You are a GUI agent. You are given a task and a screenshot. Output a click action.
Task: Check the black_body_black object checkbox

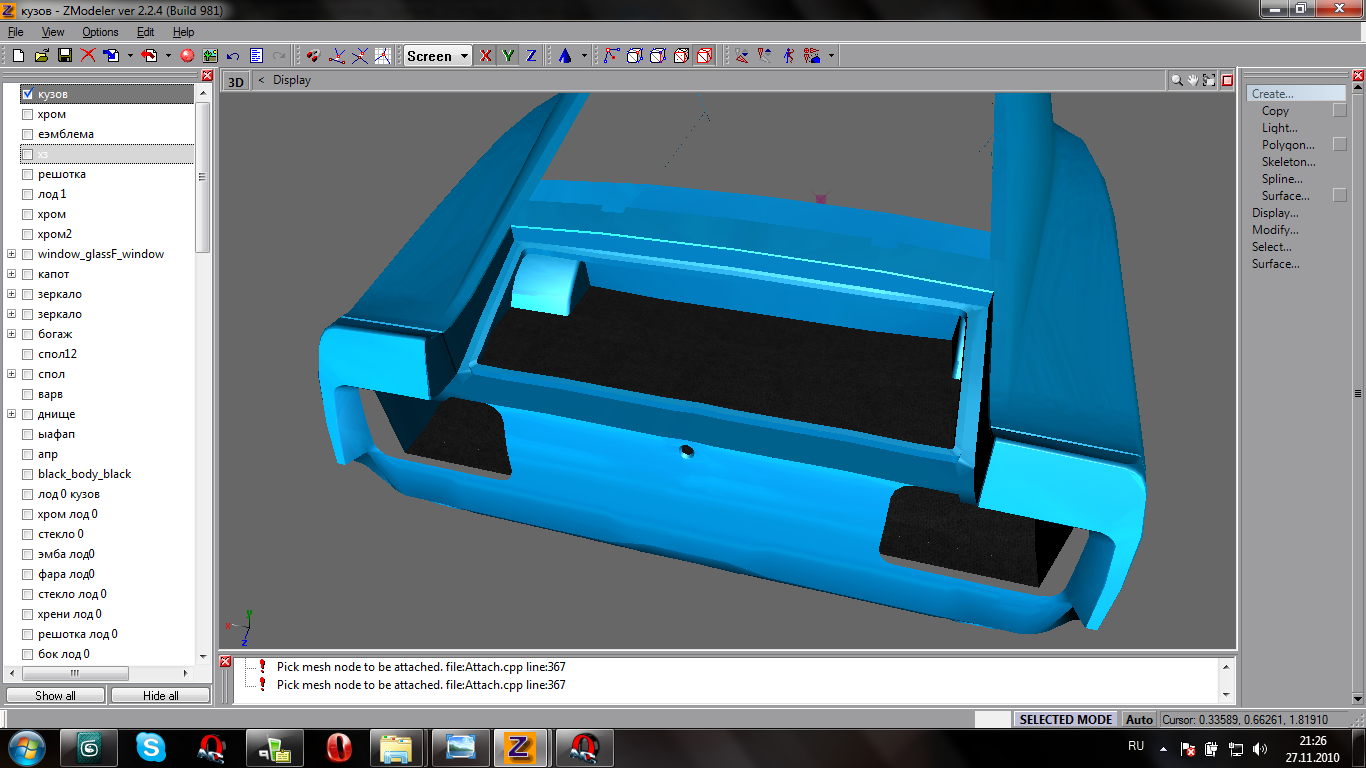[28, 474]
